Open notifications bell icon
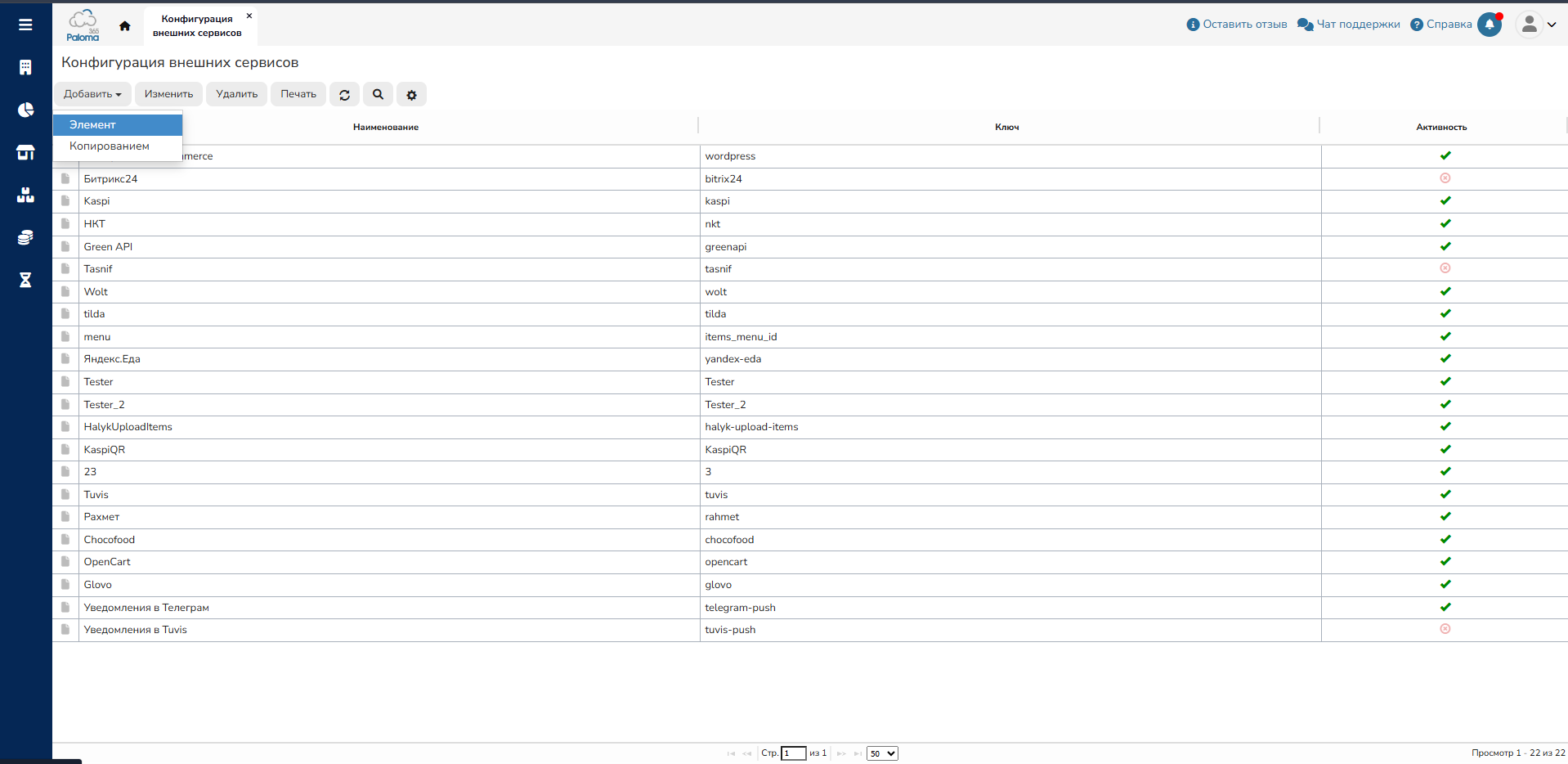This screenshot has height=764, width=1568. click(1490, 25)
